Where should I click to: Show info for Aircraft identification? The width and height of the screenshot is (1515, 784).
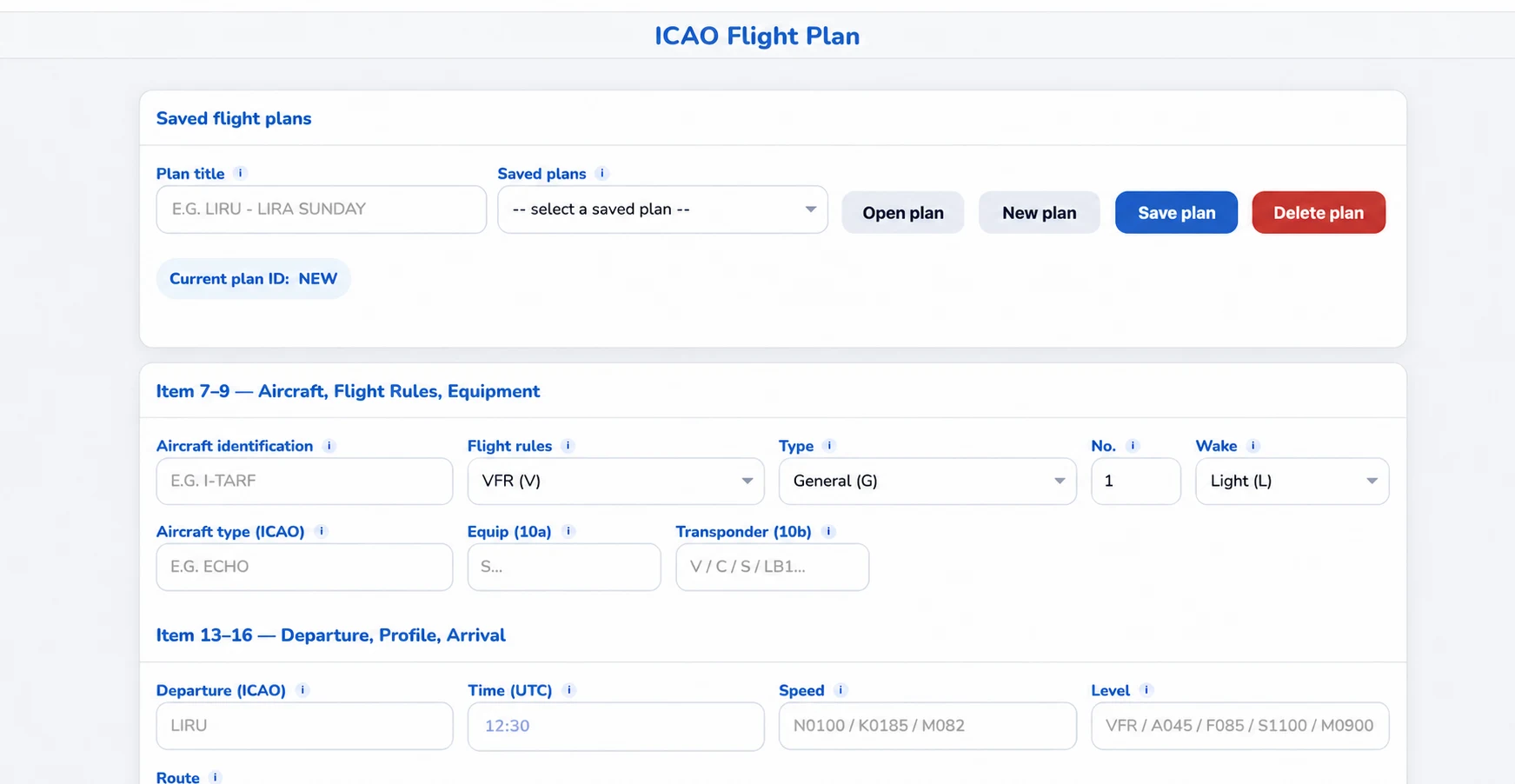pyautogui.click(x=329, y=446)
